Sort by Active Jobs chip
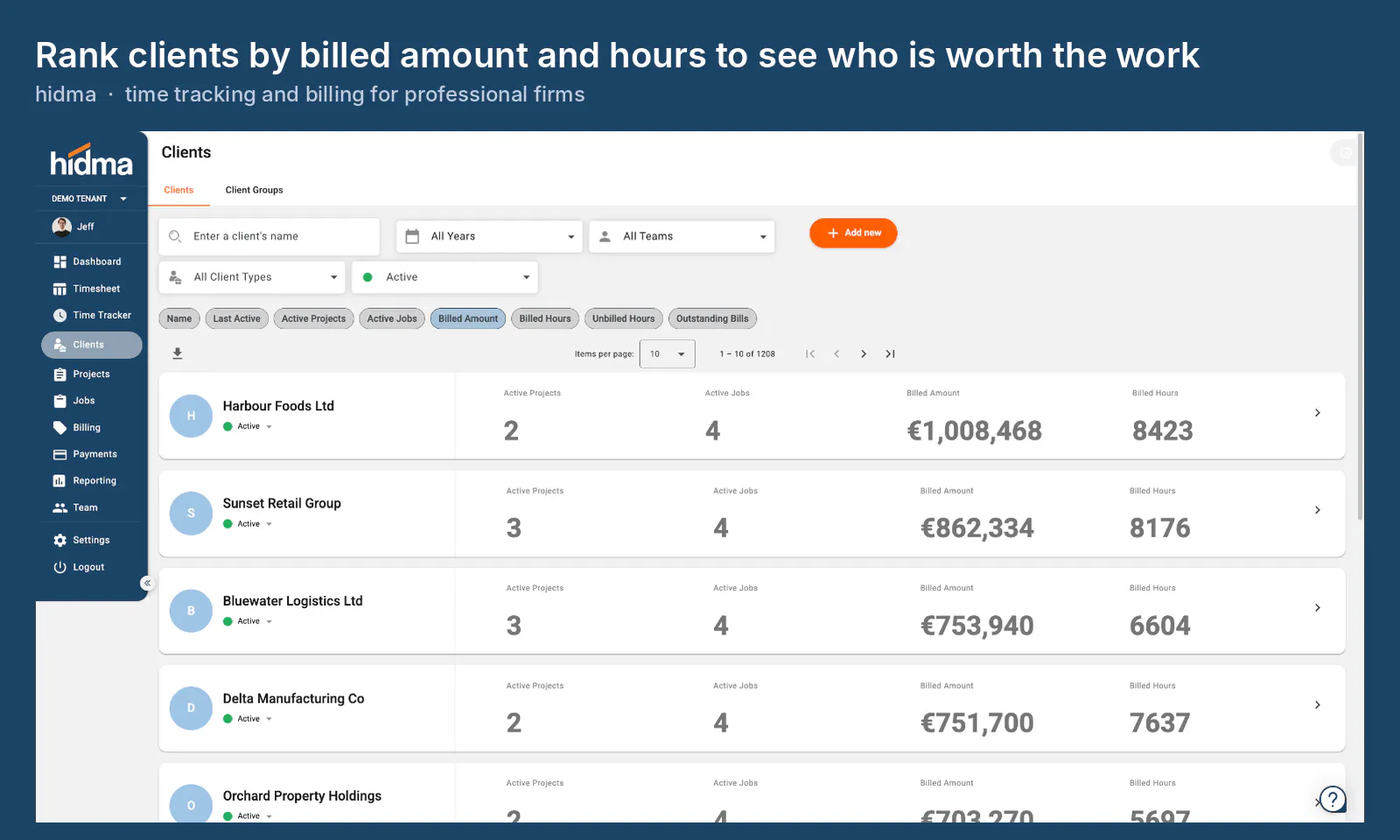Screen dimensions: 1400x840 (x=392, y=318)
